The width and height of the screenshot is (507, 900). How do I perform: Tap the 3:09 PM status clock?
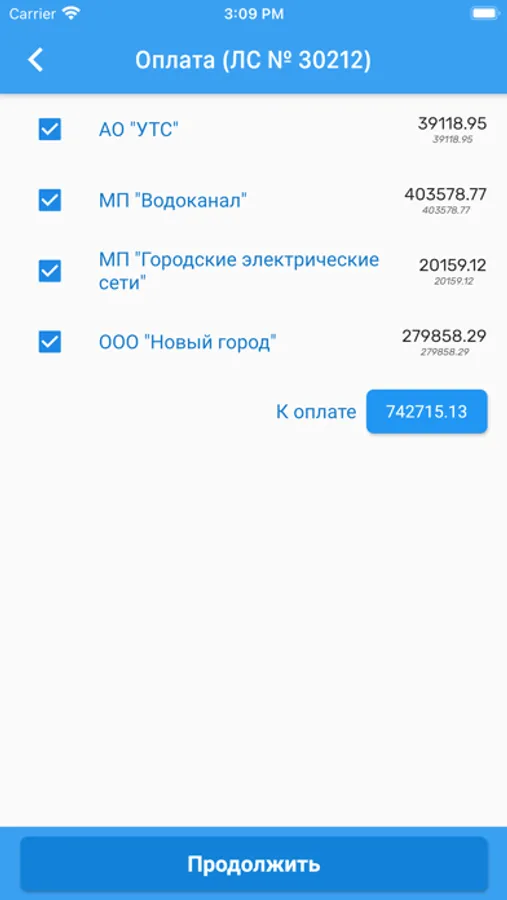point(253,14)
